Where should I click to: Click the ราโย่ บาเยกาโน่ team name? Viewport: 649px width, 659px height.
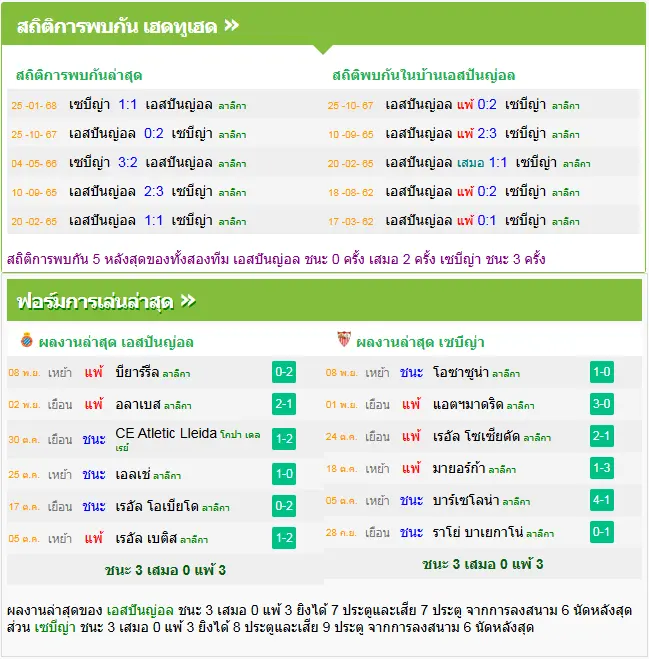tap(478, 532)
